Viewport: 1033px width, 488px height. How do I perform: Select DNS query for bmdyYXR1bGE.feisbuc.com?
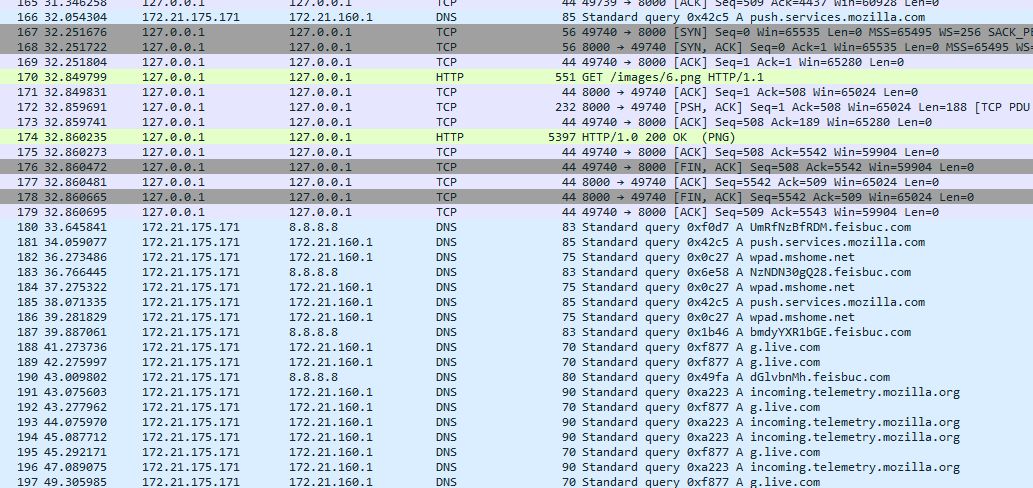pos(516,333)
